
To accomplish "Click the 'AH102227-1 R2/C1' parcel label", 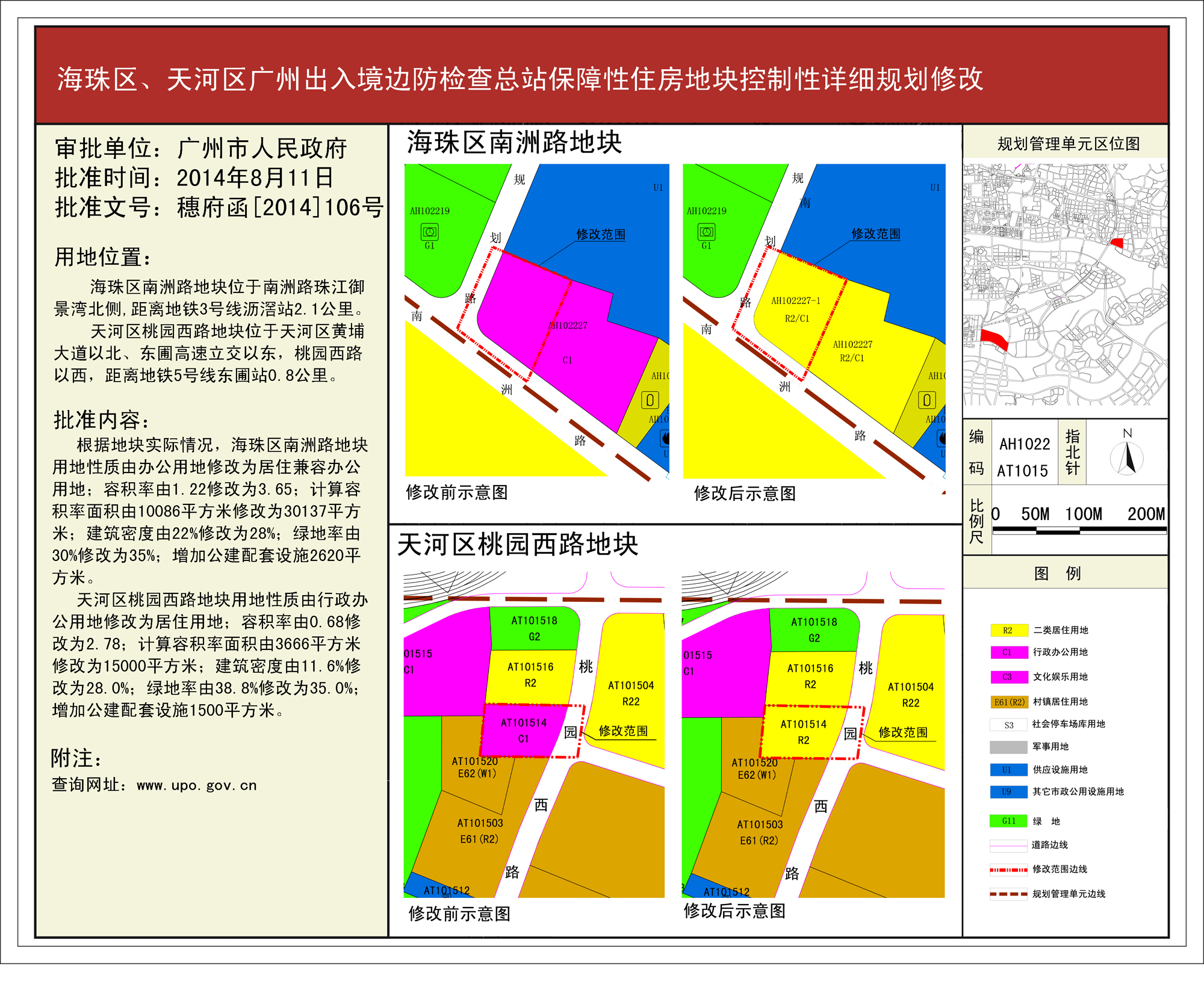I will pos(796,309).
